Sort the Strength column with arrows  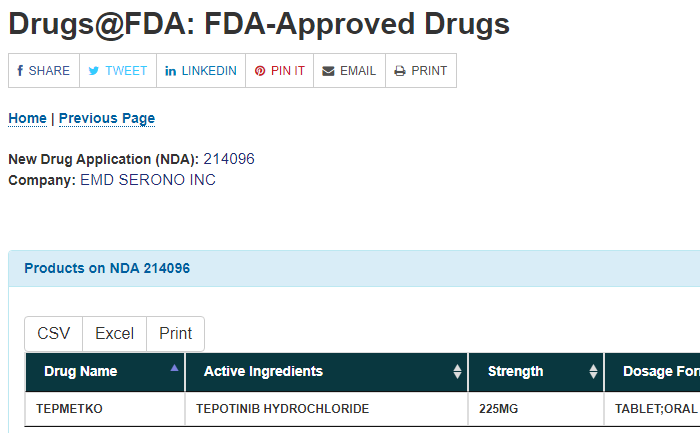click(593, 371)
